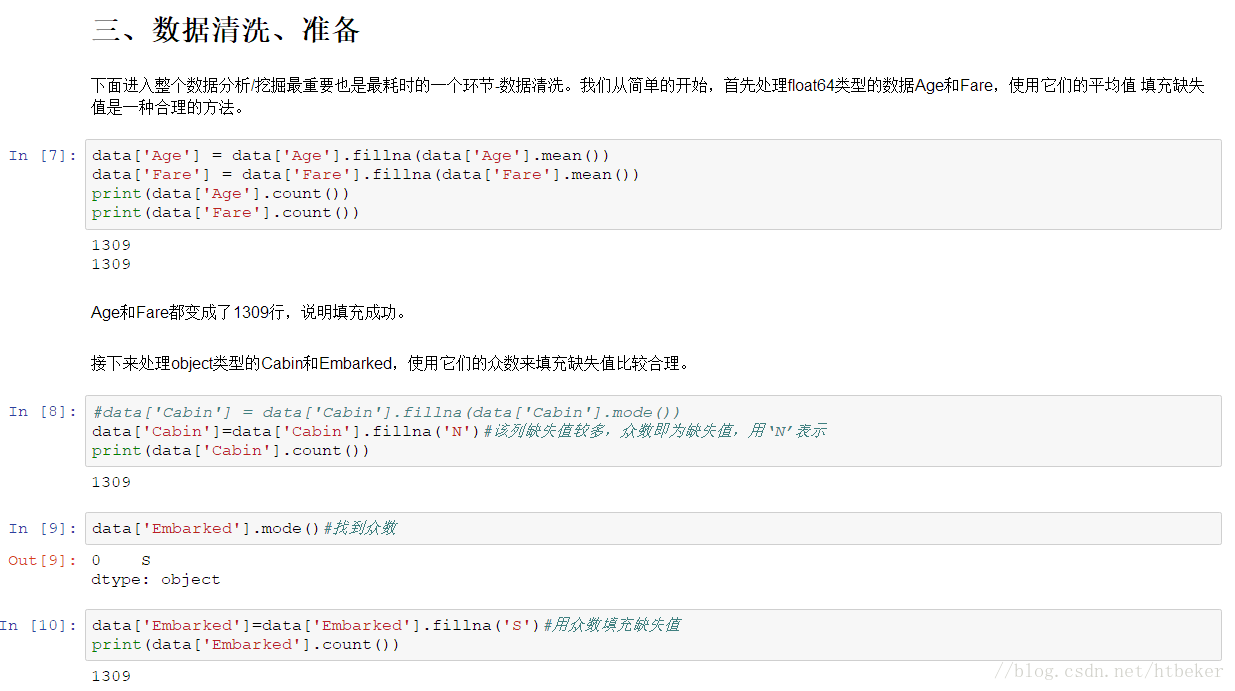
Task: Click the two-line 1309 output of cell 7
Action: [x=111, y=255]
